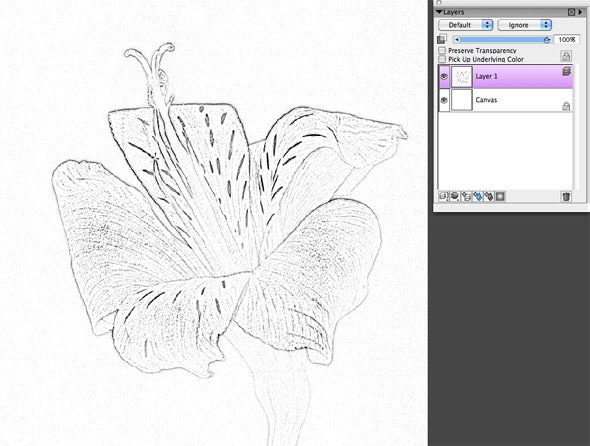The height and width of the screenshot is (446, 590).
Task: Check Pick Up Underlying Color option
Action: [442, 59]
